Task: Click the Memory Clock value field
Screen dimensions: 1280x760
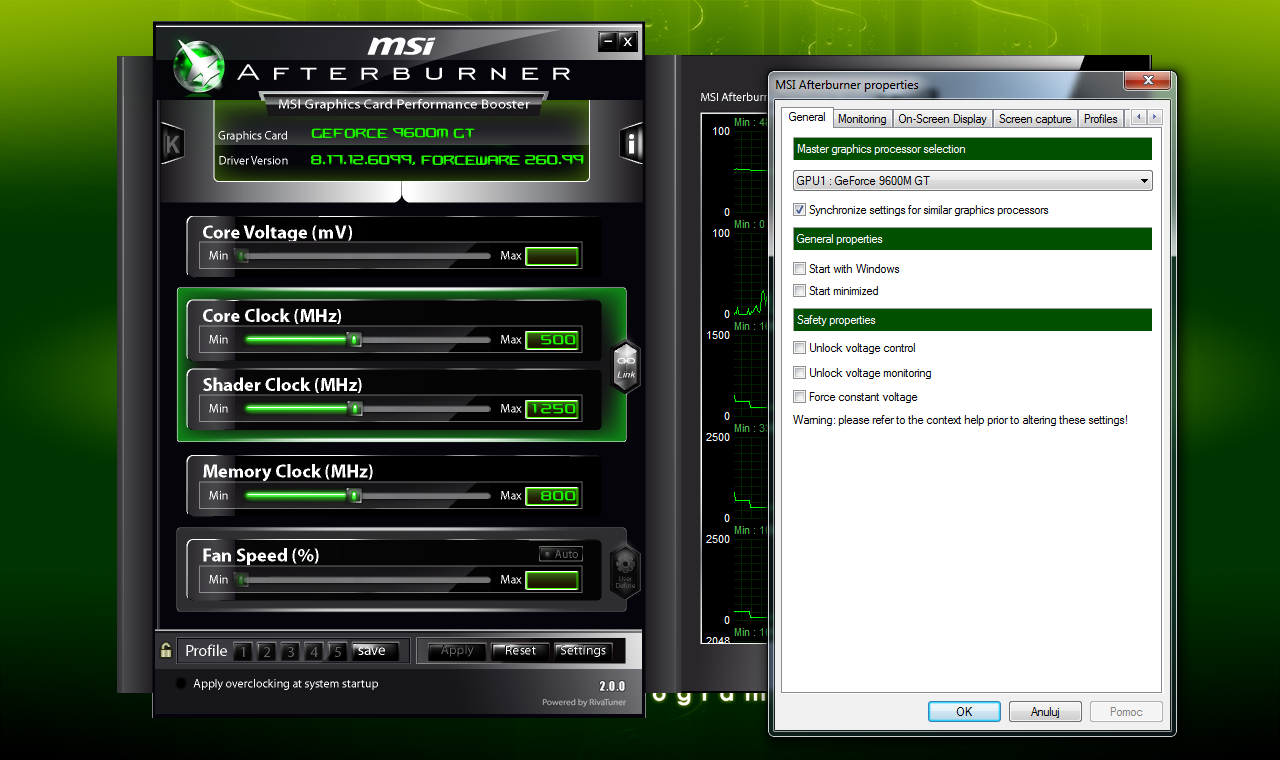Action: coord(552,496)
